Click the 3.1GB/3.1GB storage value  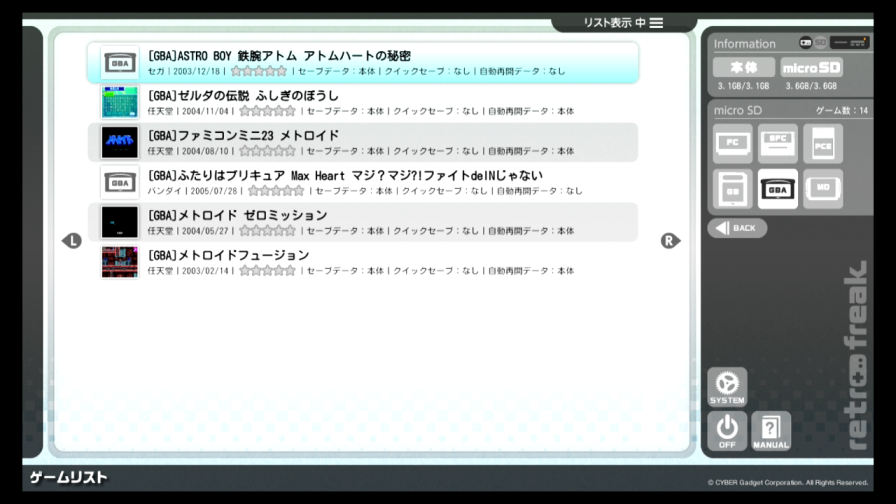[743, 86]
